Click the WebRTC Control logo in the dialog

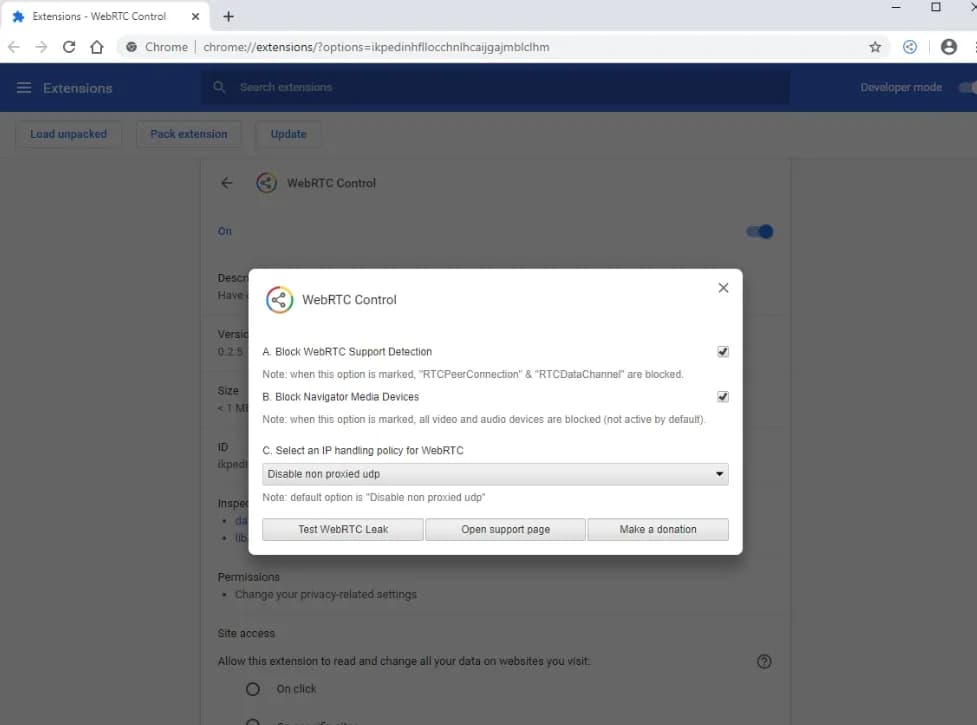(x=279, y=299)
